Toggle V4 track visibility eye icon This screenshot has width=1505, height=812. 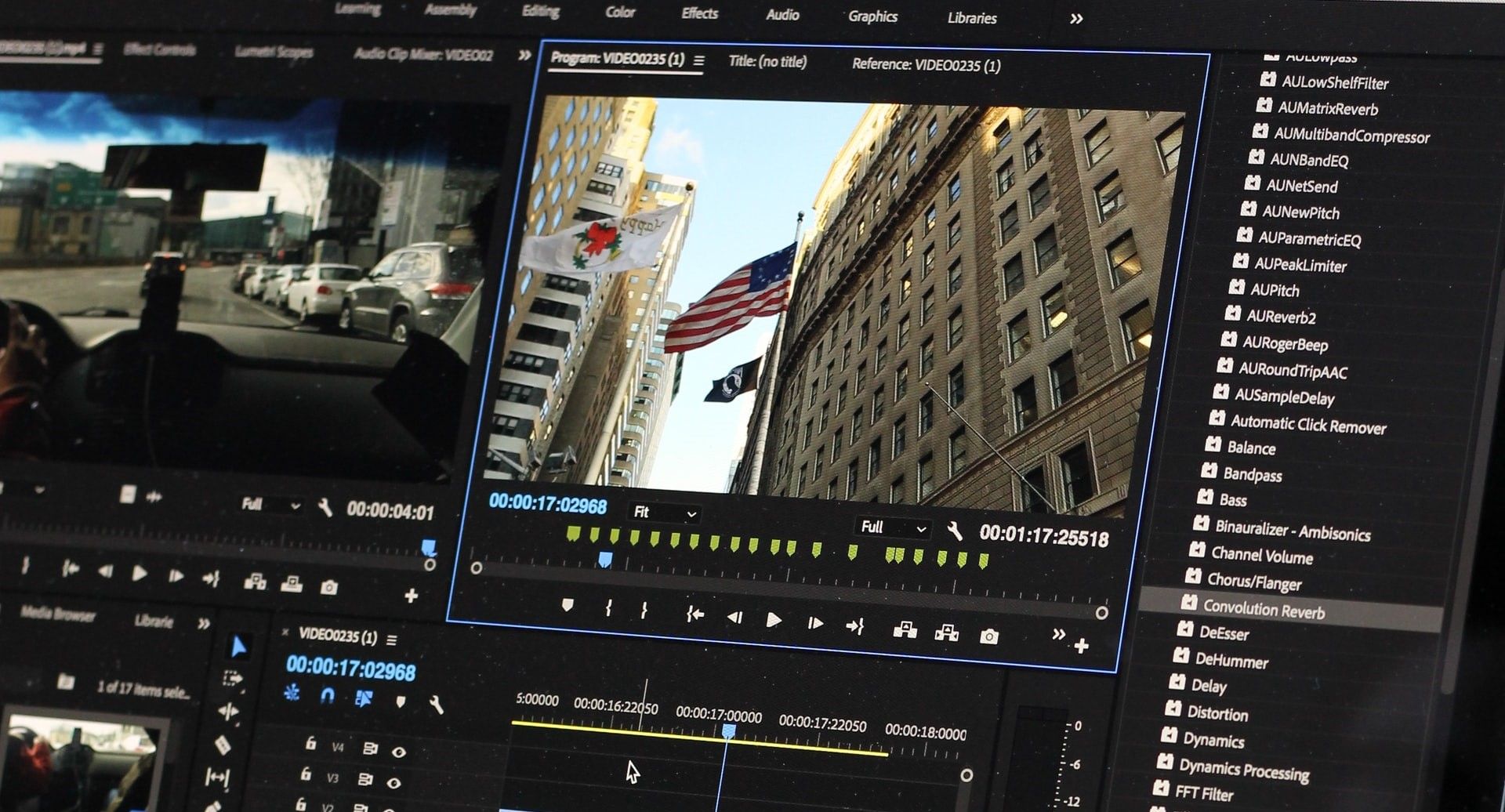[398, 752]
